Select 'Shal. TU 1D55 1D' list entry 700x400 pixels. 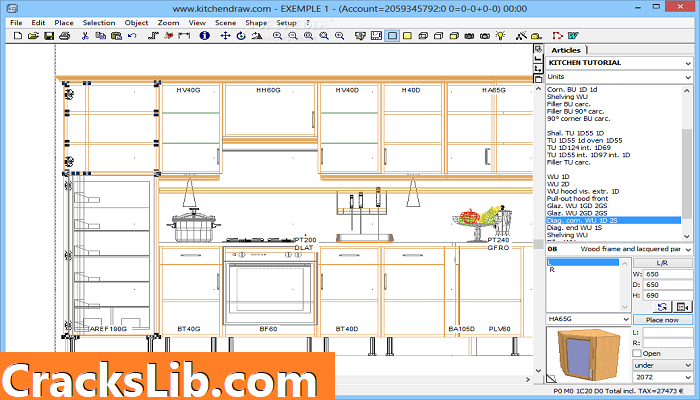[575, 133]
